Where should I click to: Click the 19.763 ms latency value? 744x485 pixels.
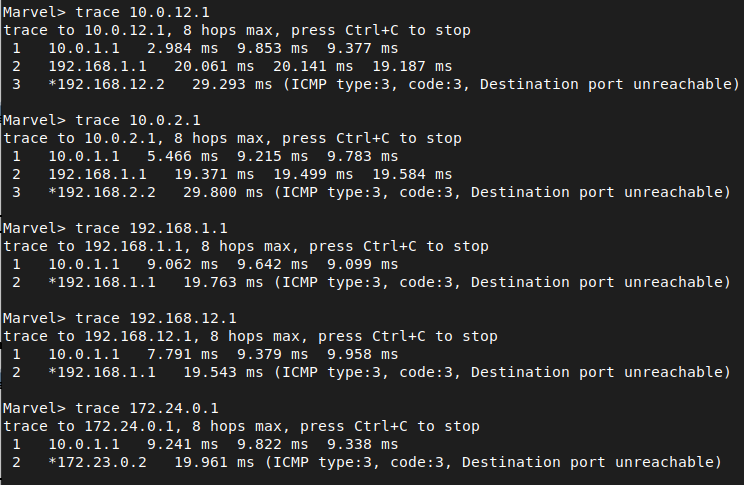(x=223, y=282)
